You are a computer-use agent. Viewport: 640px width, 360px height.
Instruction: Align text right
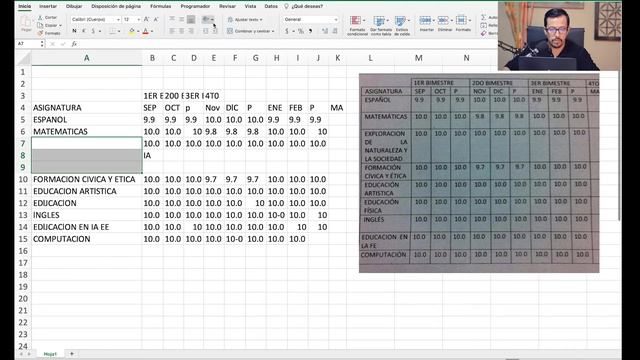point(191,31)
